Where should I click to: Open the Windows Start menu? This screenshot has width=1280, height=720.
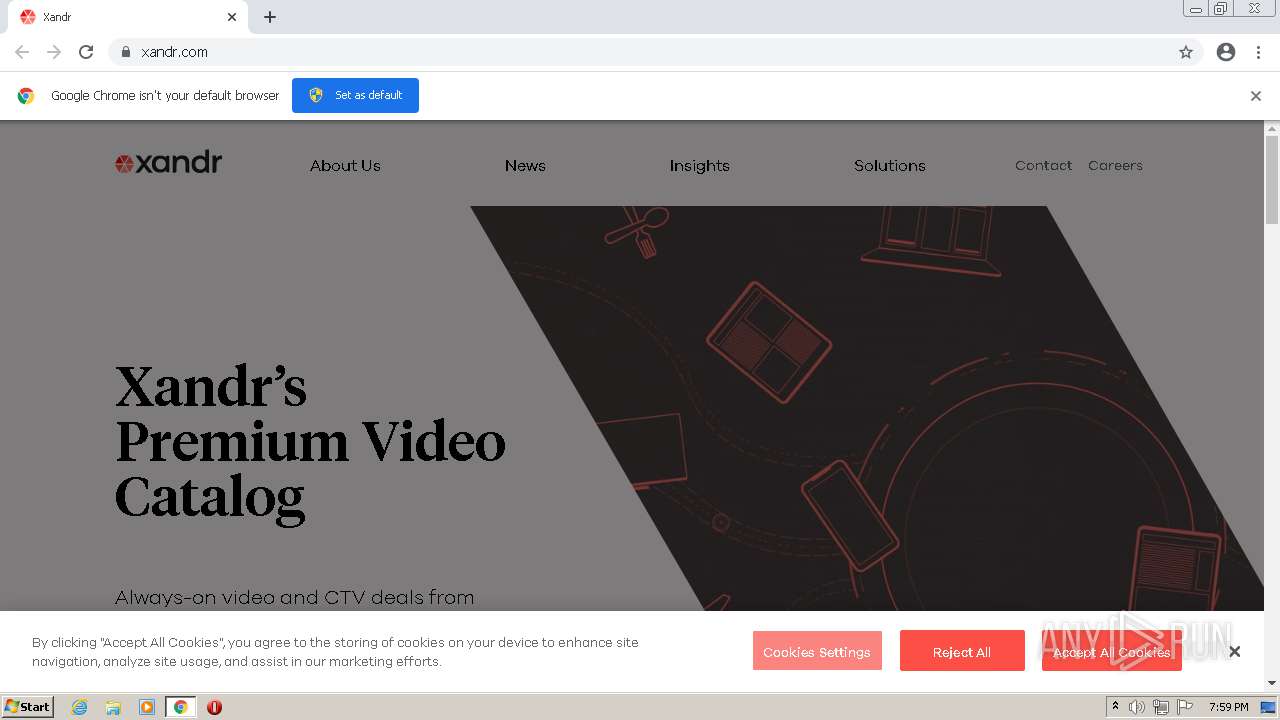[28, 706]
